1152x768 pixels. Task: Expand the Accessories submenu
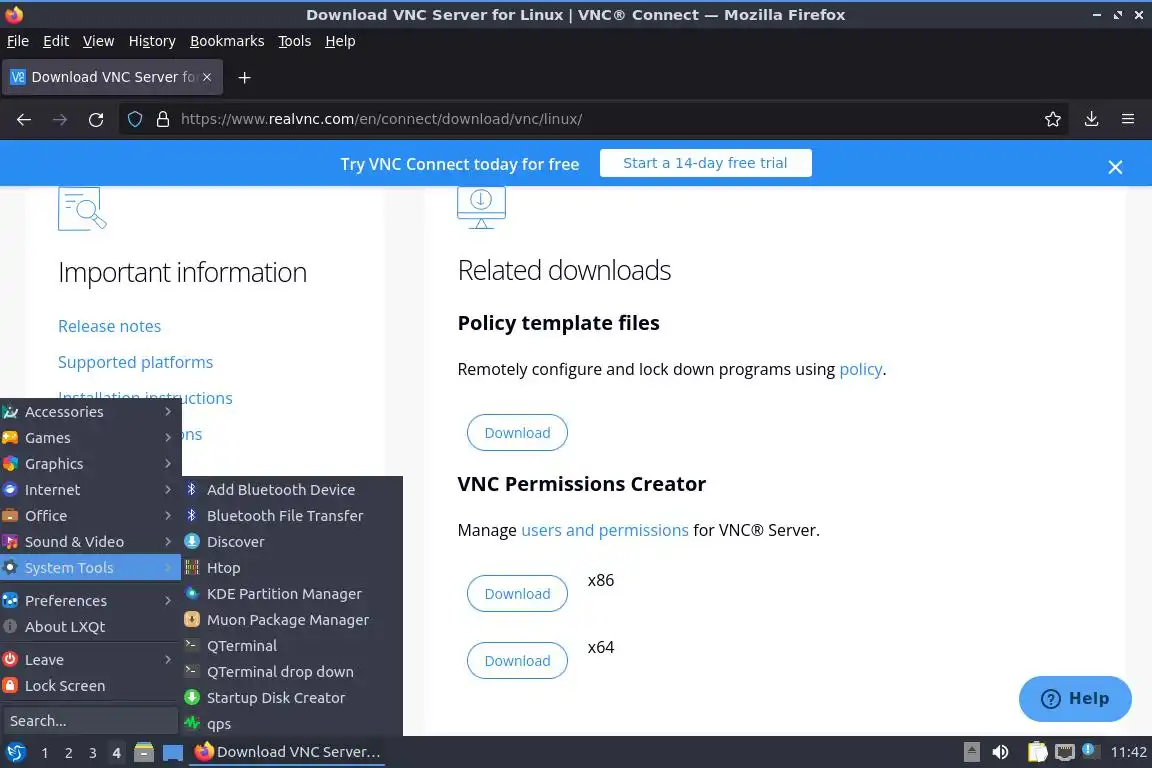(90, 412)
